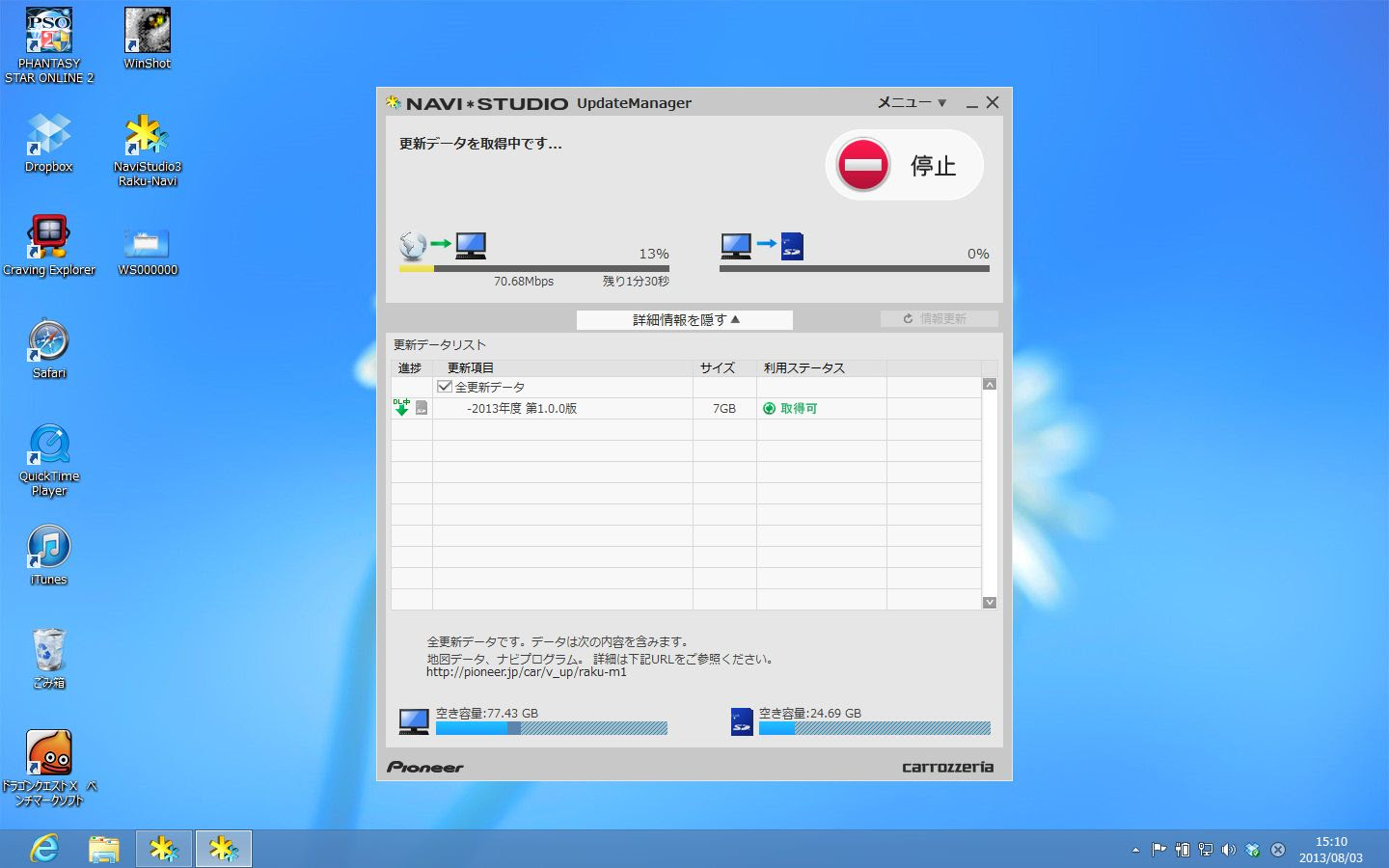Screen dimensions: 1389x868
Task: Open the WS000000 desktop folder
Action: pos(148,251)
